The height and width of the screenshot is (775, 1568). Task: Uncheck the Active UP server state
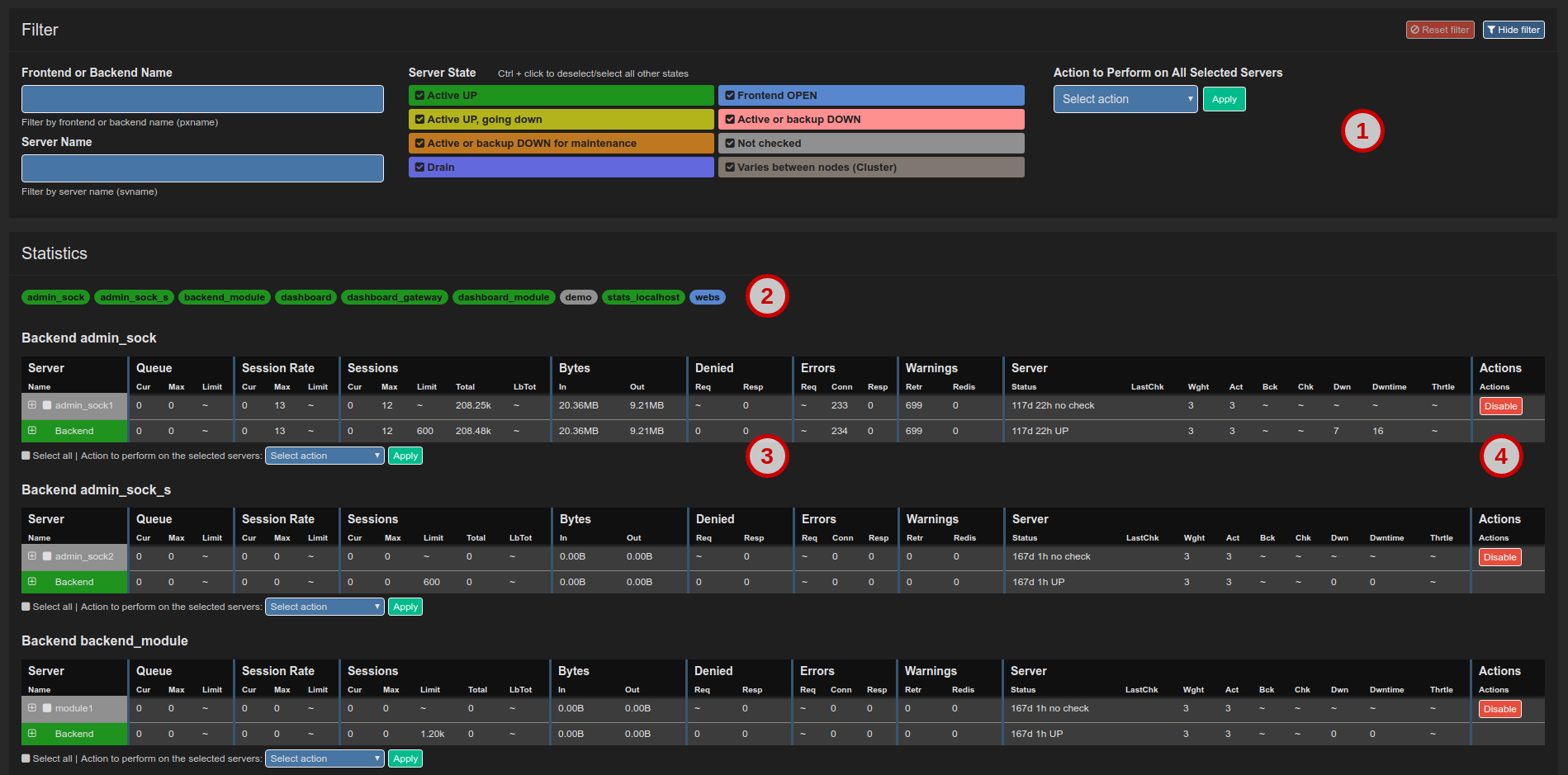419,95
